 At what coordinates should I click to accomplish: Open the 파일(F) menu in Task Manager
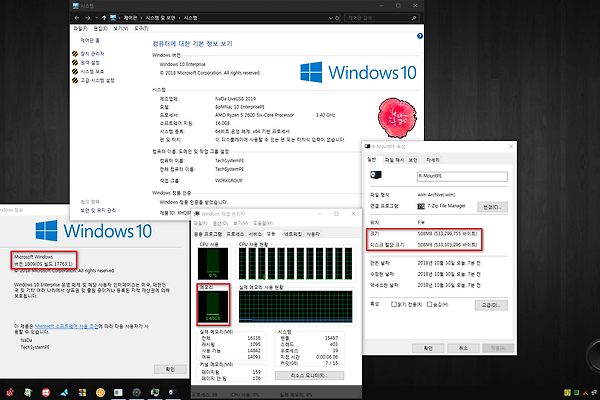point(201,223)
